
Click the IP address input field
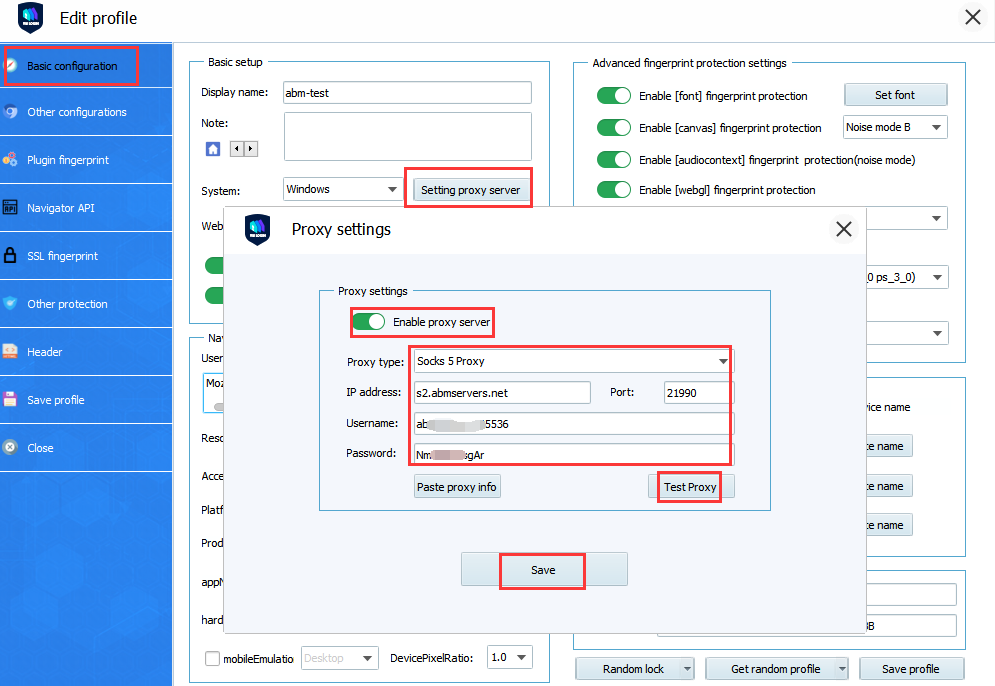click(502, 393)
